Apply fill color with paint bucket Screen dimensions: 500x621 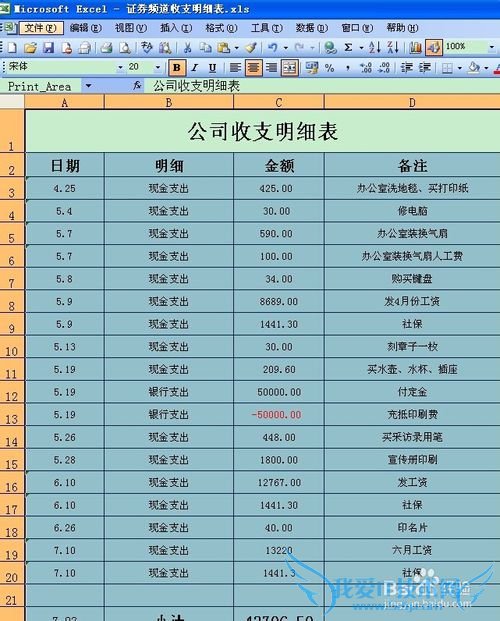(x=474, y=68)
